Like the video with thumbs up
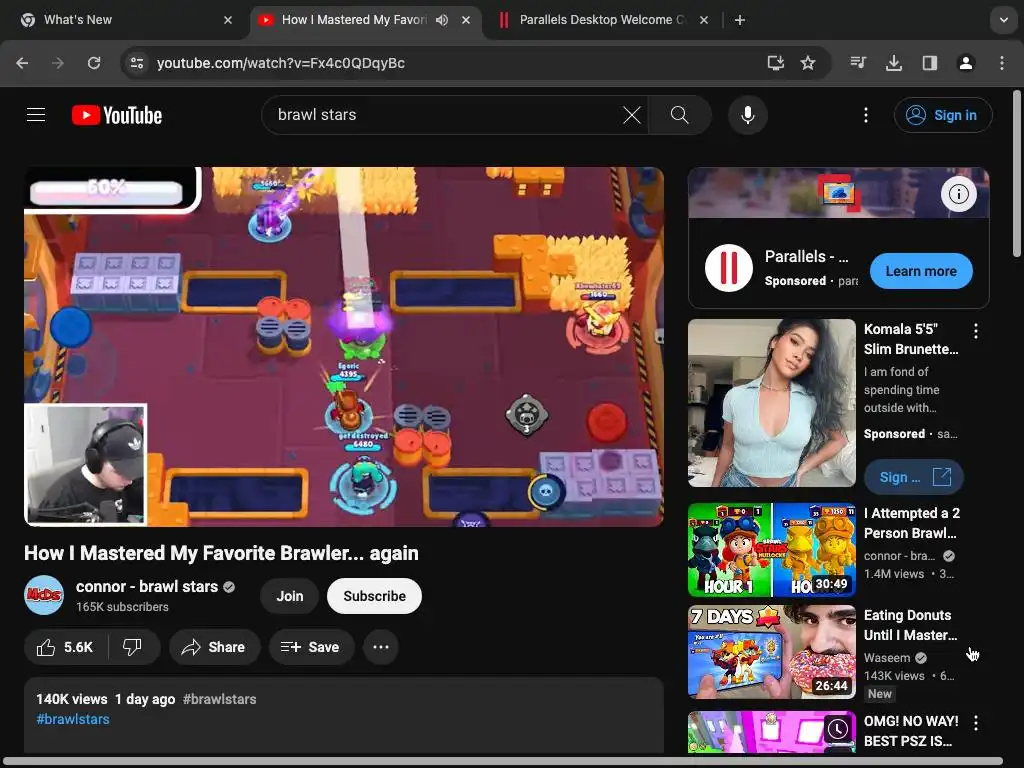Screen dimensions: 1024x768 coord(65,647)
